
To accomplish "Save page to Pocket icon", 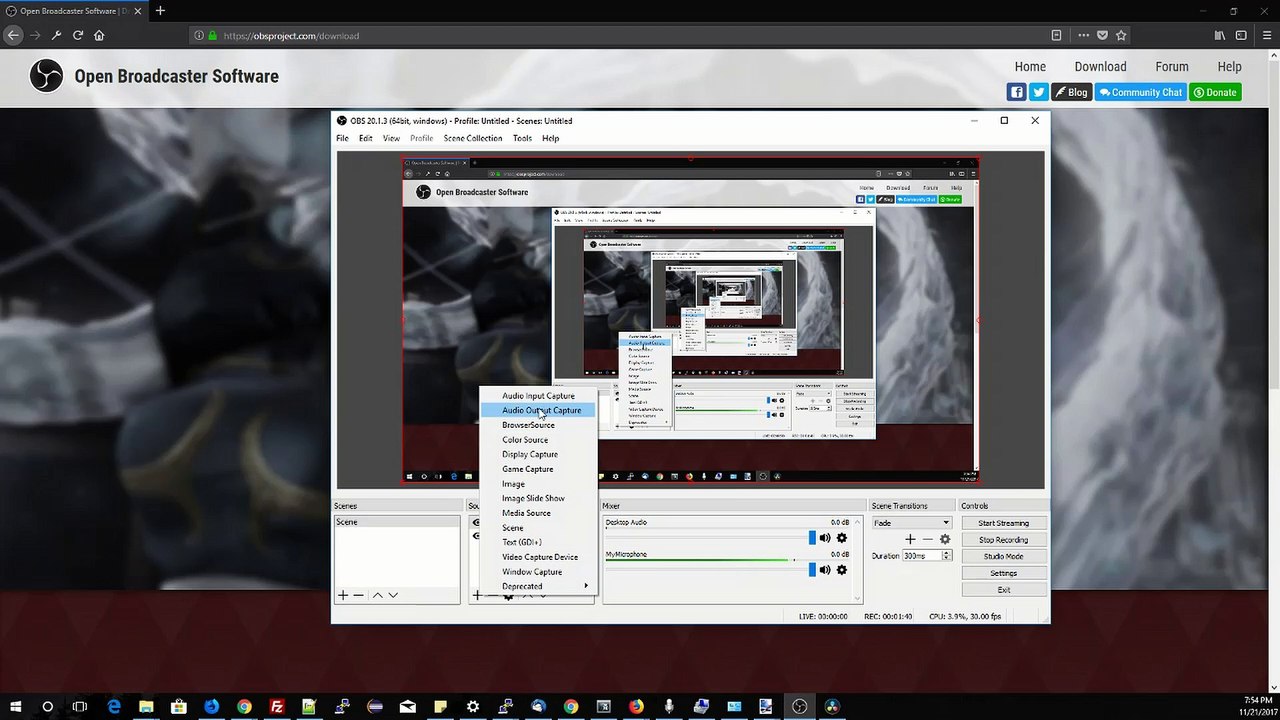I will (x=1102, y=35).
